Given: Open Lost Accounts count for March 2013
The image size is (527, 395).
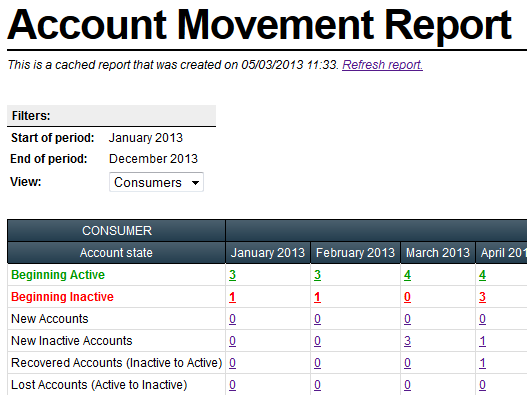Looking at the screenshot, I should tap(407, 385).
